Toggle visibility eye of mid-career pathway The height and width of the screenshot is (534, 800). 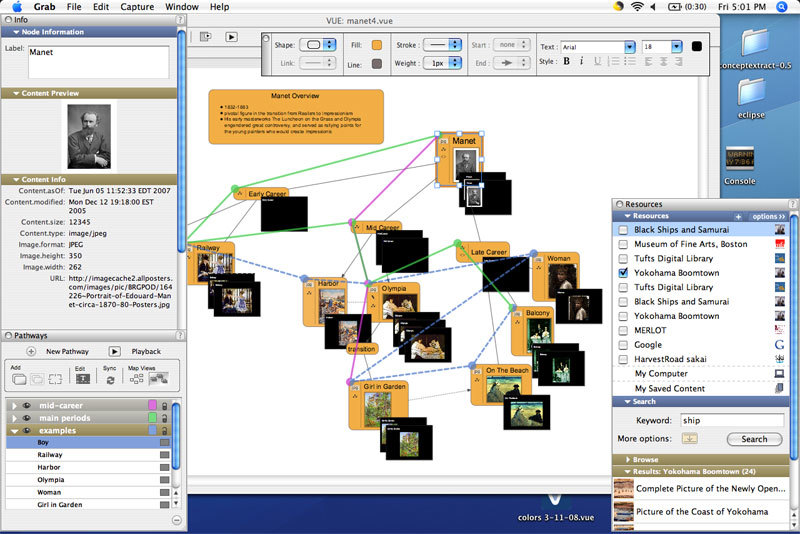click(26, 404)
